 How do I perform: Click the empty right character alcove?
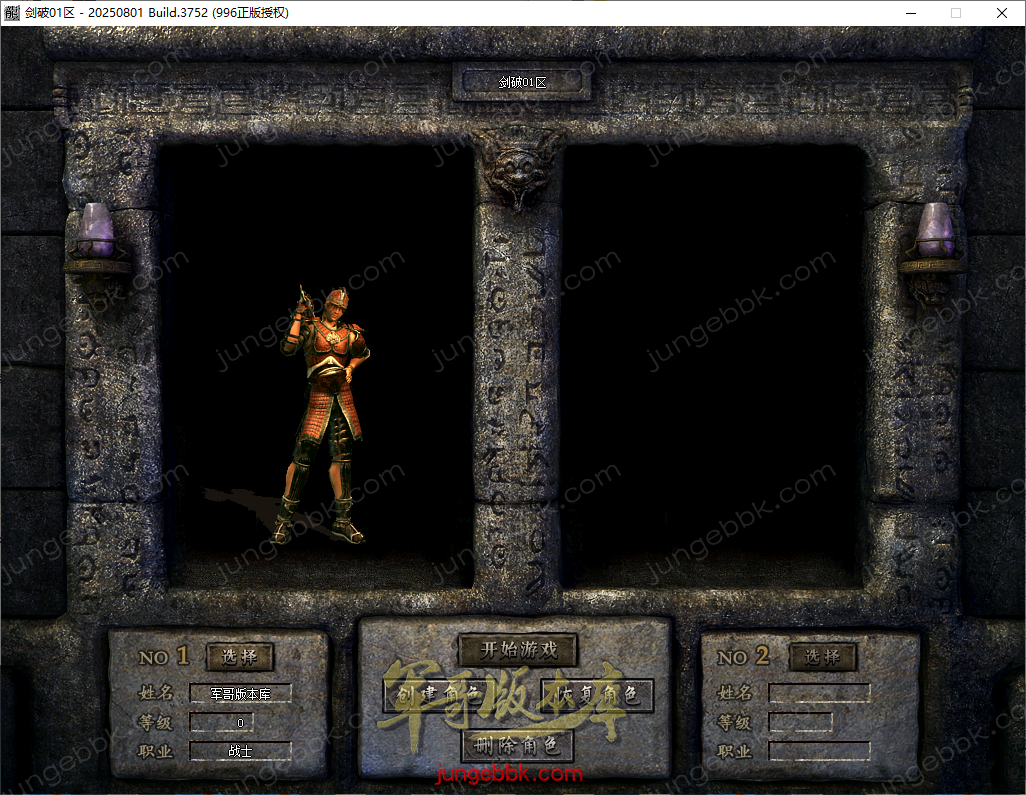click(713, 366)
